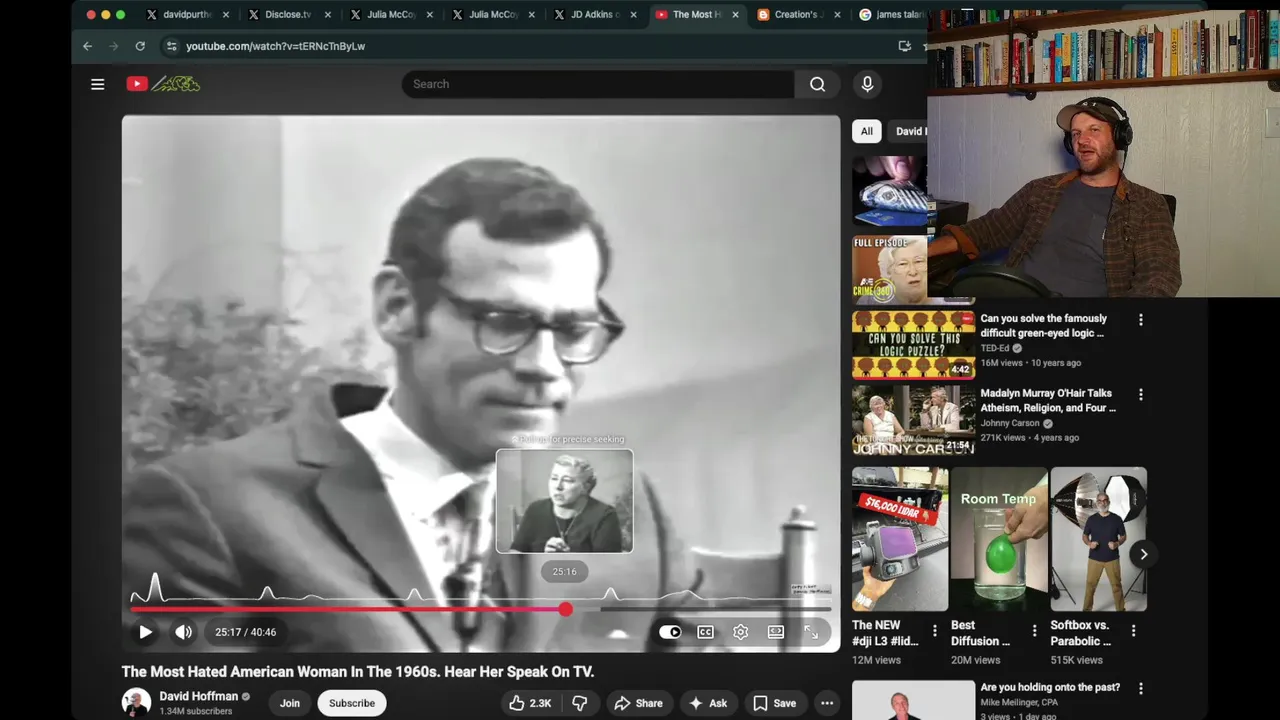Dislike the video
The width and height of the screenshot is (1280, 720).
coord(579,703)
